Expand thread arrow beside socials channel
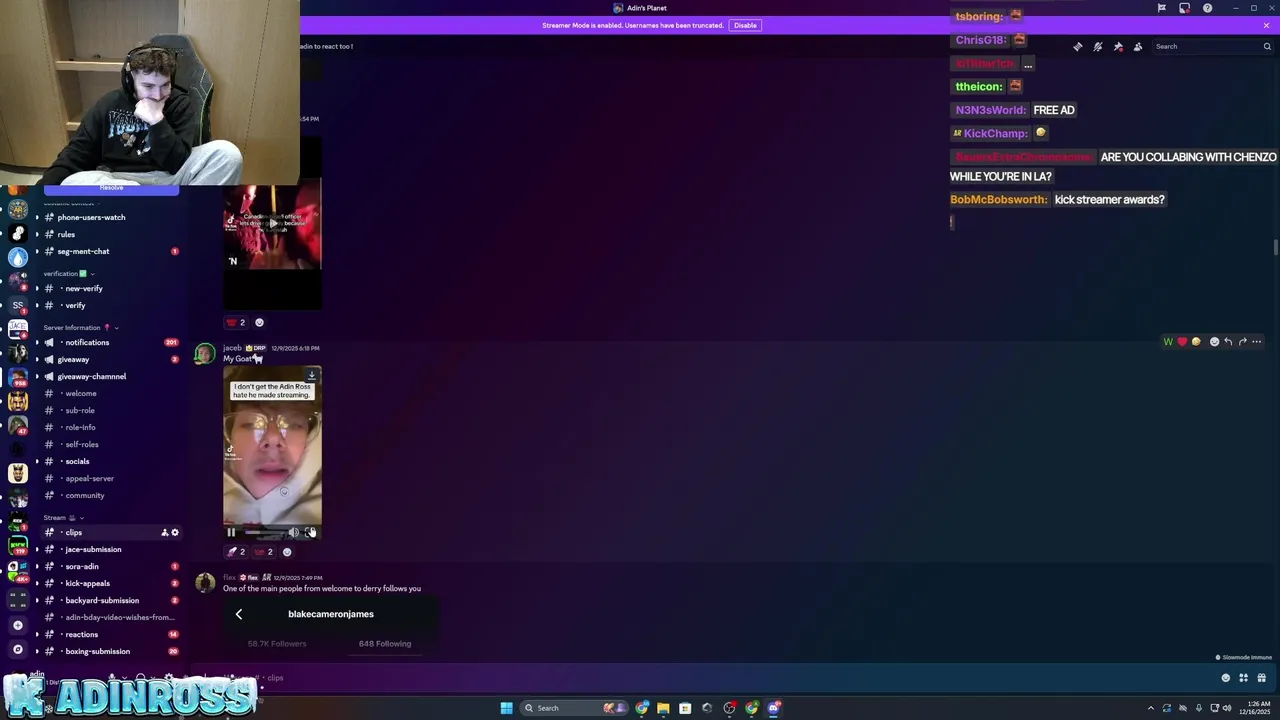Image resolution: width=1280 pixels, height=720 pixels. tap(37, 461)
